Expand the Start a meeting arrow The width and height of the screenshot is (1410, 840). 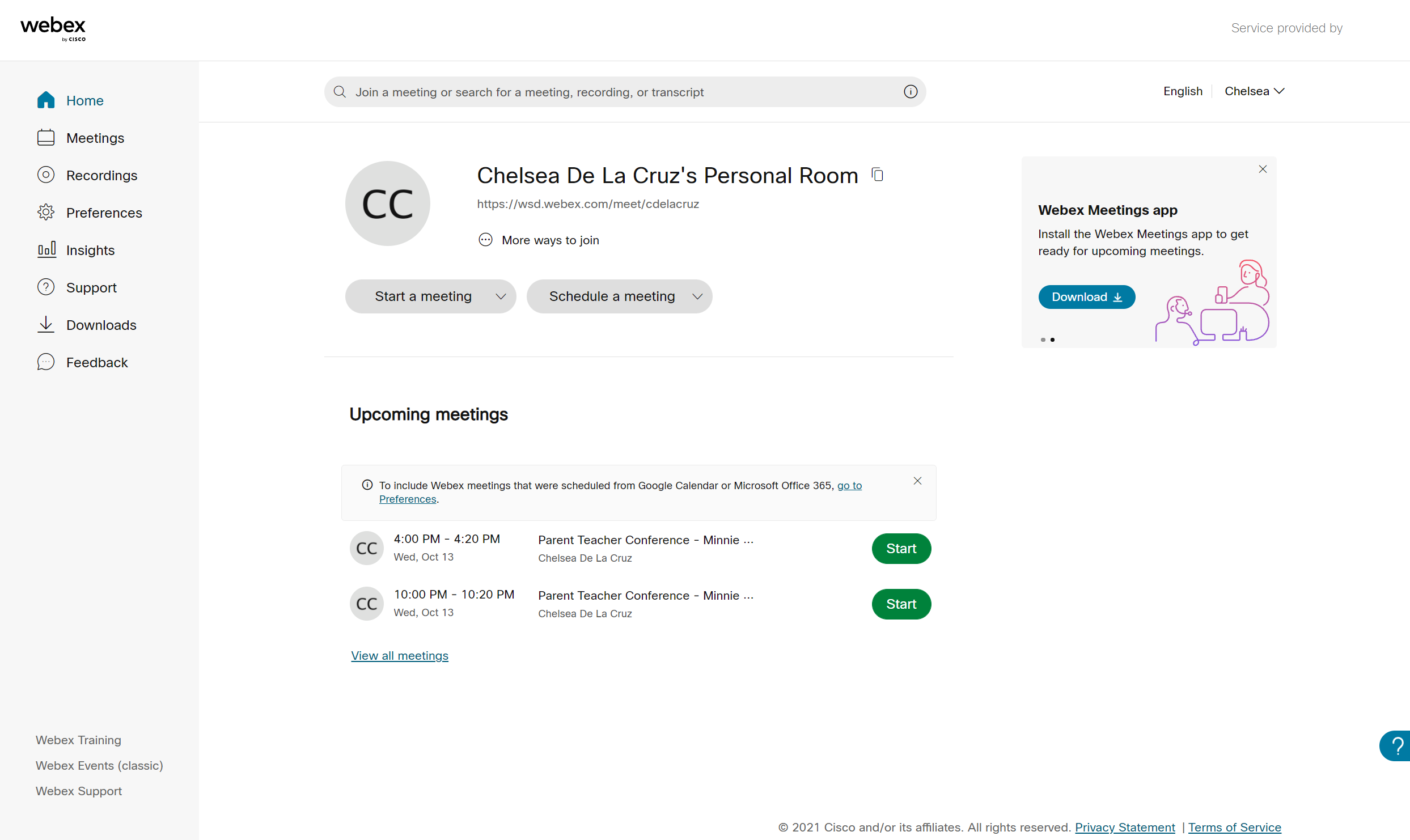point(501,296)
